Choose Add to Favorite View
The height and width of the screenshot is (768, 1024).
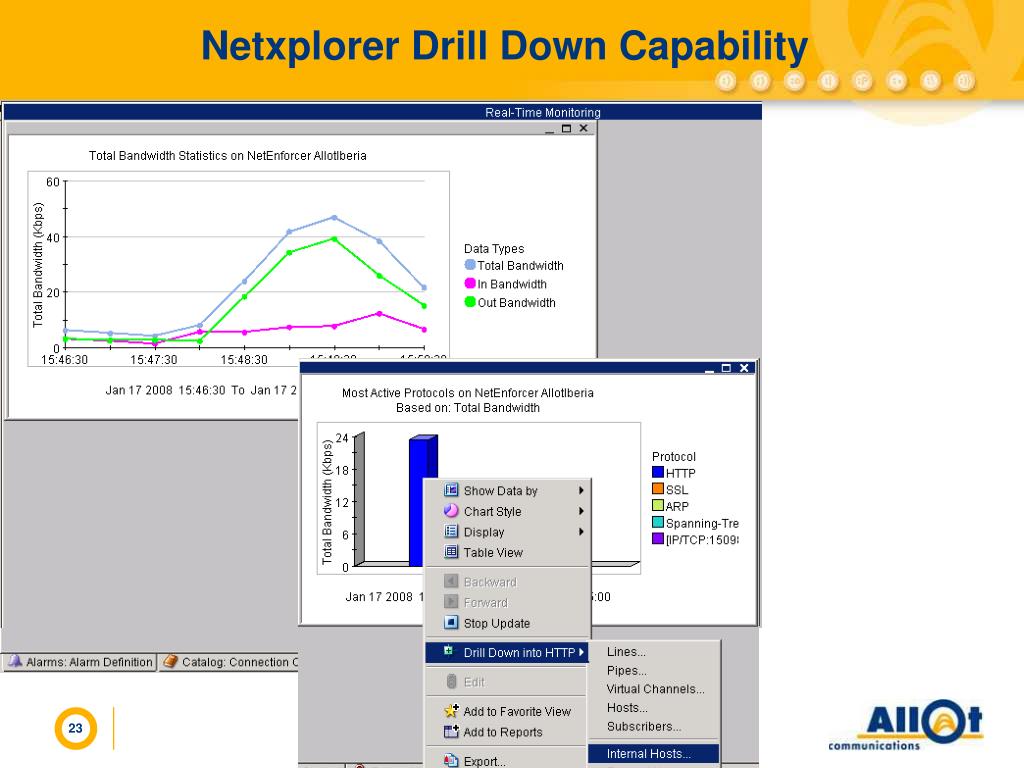(507, 711)
